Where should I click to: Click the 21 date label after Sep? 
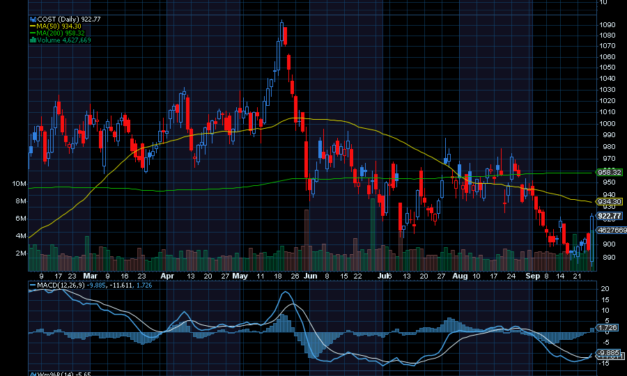pos(577,276)
